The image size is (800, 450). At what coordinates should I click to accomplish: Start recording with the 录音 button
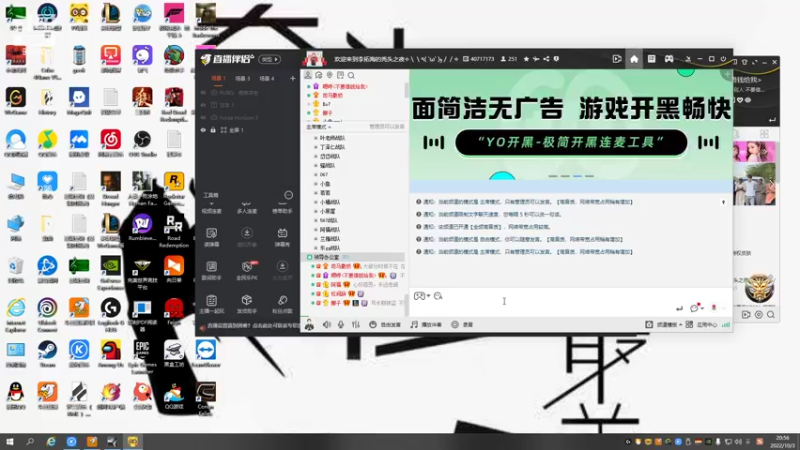click(x=462, y=324)
